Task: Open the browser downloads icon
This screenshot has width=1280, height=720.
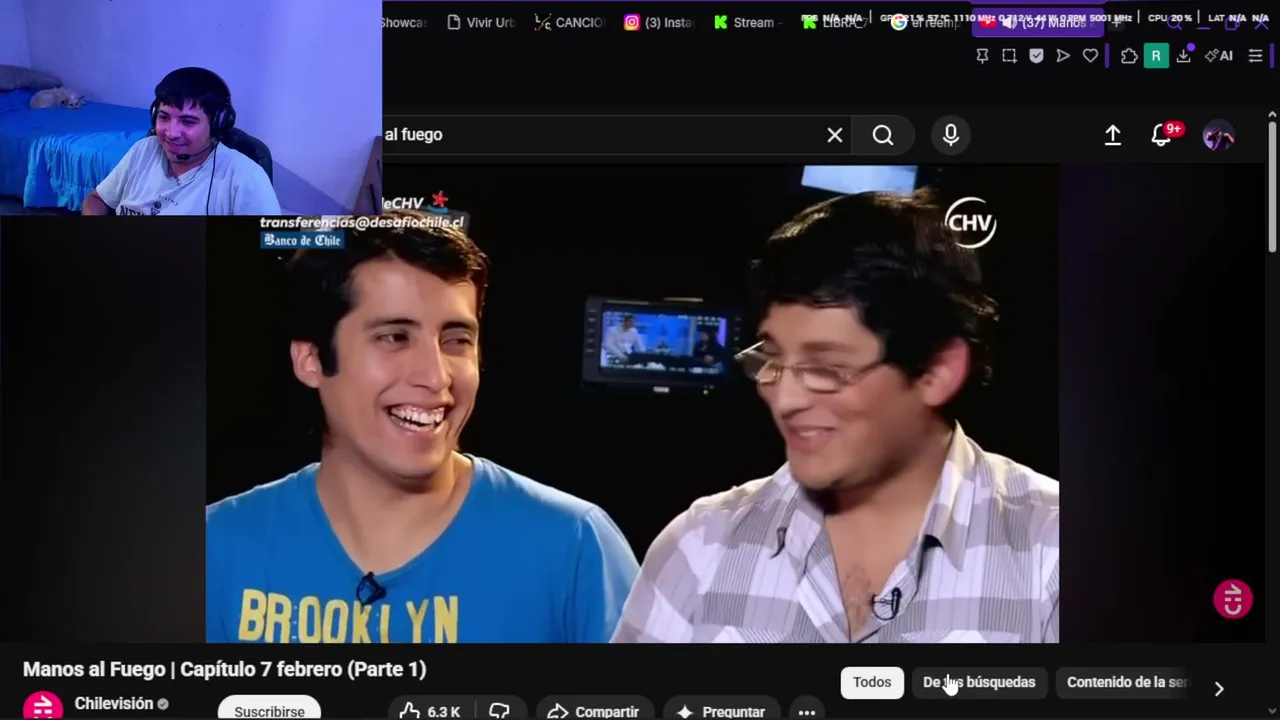Action: pos(1183,56)
